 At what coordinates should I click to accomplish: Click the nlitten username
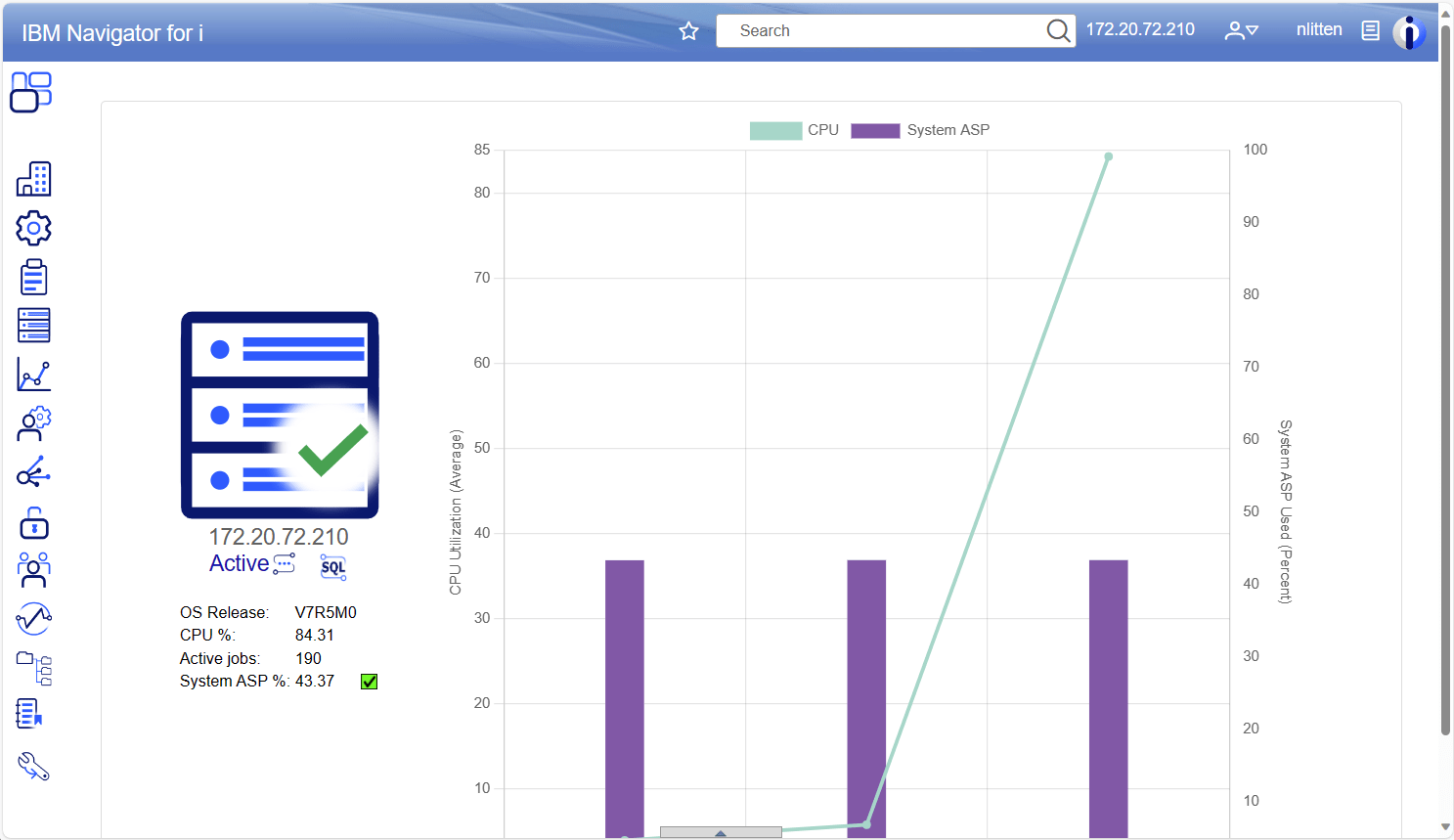[1319, 29]
